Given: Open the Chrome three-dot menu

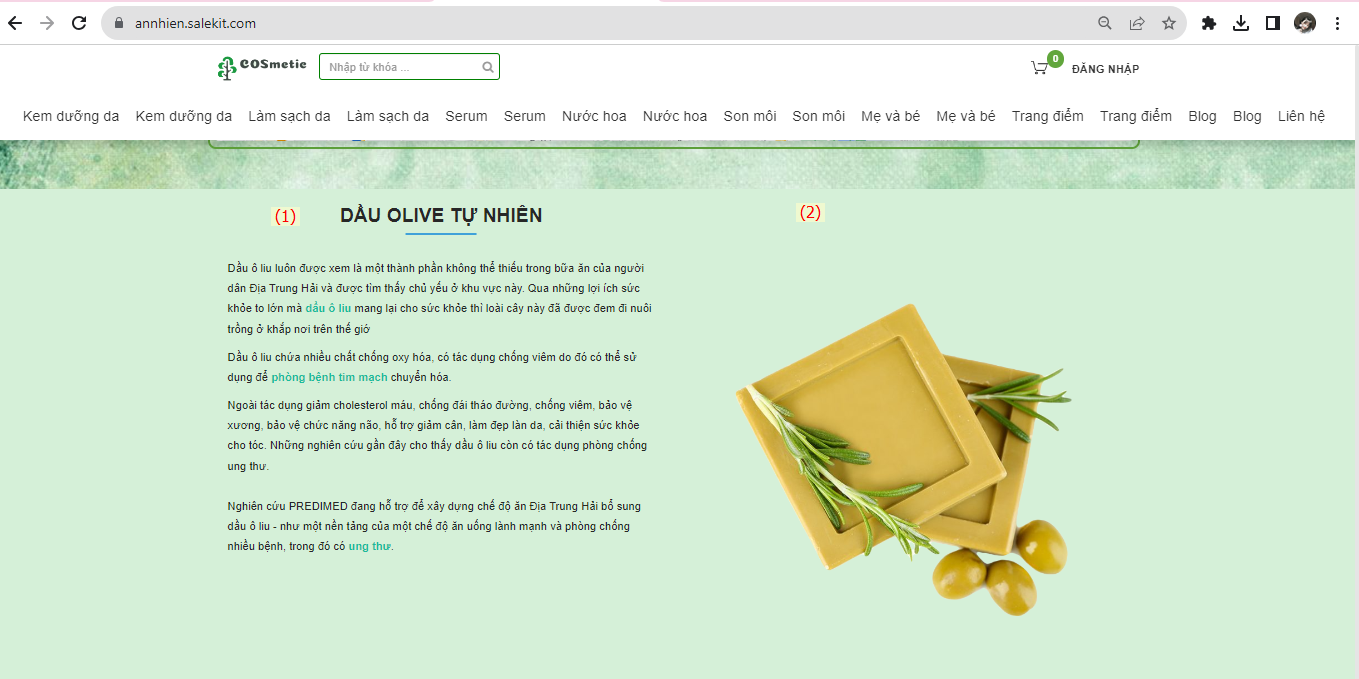Looking at the screenshot, I should tap(1338, 23).
